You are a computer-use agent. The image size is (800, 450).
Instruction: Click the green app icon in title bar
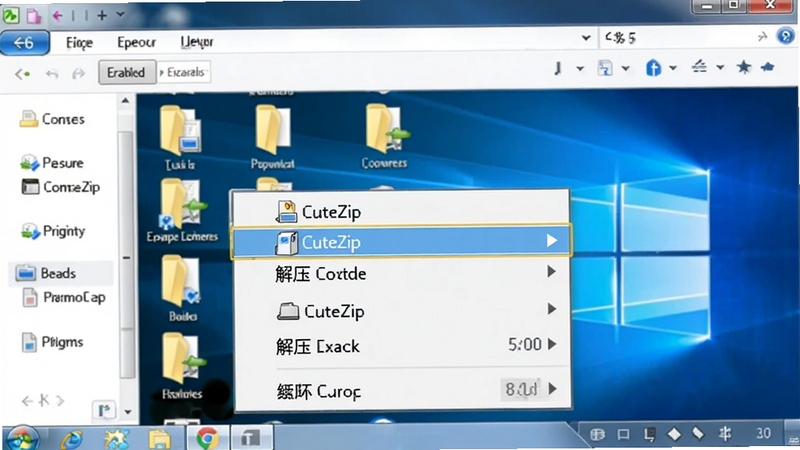[11, 16]
